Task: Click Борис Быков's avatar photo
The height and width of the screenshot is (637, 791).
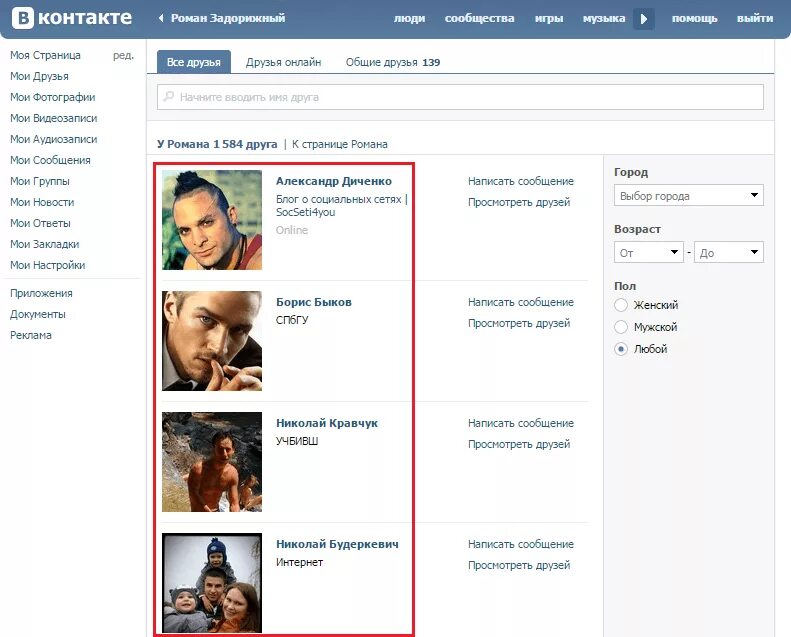Action: 212,341
